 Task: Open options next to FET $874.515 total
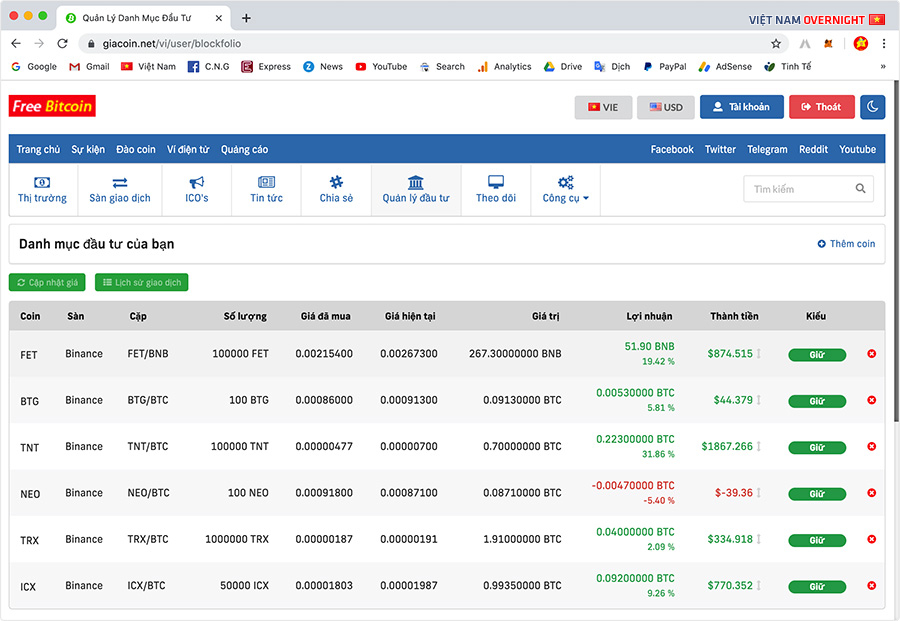click(759, 354)
